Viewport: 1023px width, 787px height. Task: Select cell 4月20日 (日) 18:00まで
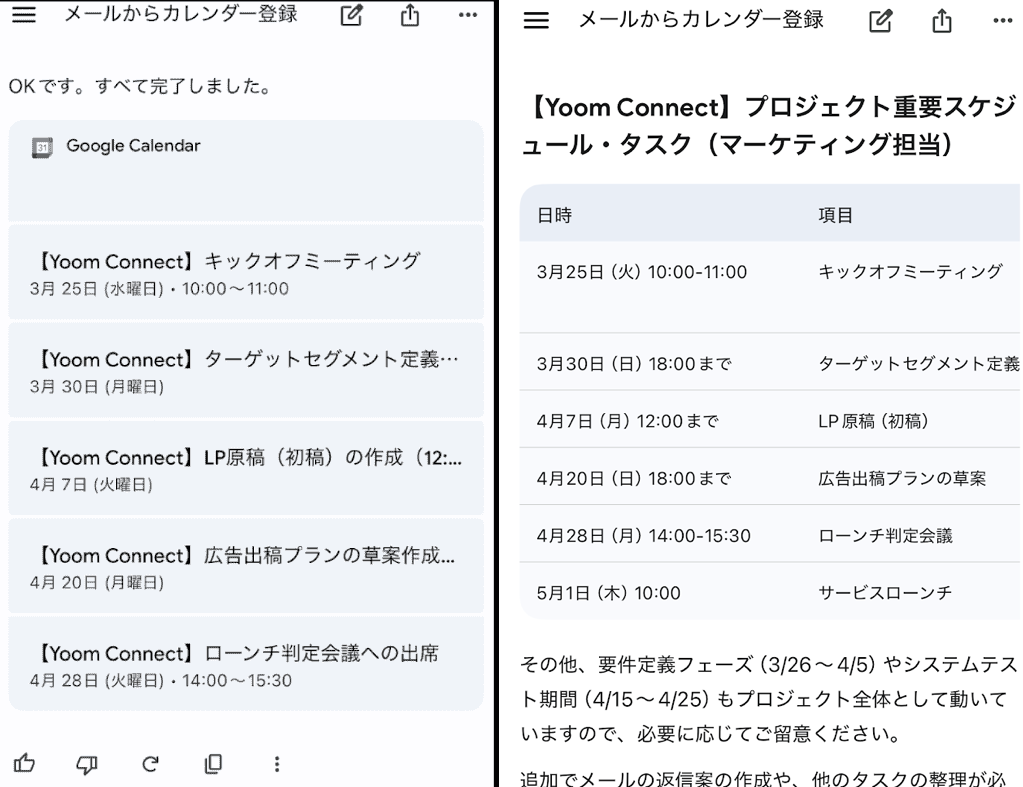(x=634, y=478)
